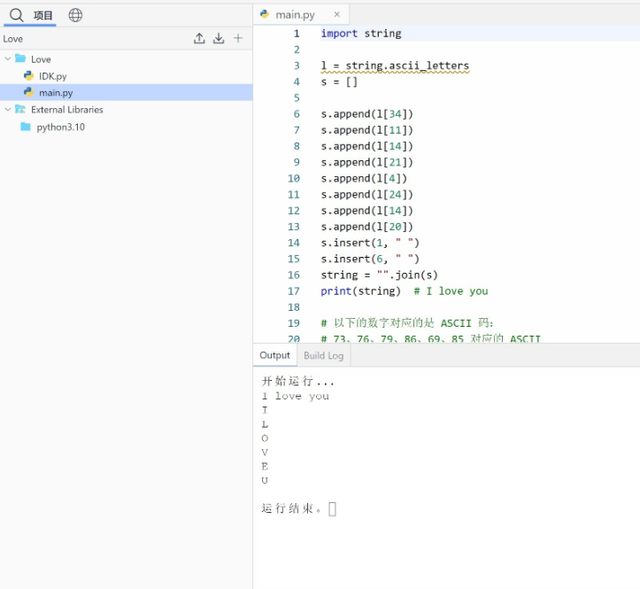The width and height of the screenshot is (640, 589).
Task: Select the Love folder in tree
Action: (41, 59)
